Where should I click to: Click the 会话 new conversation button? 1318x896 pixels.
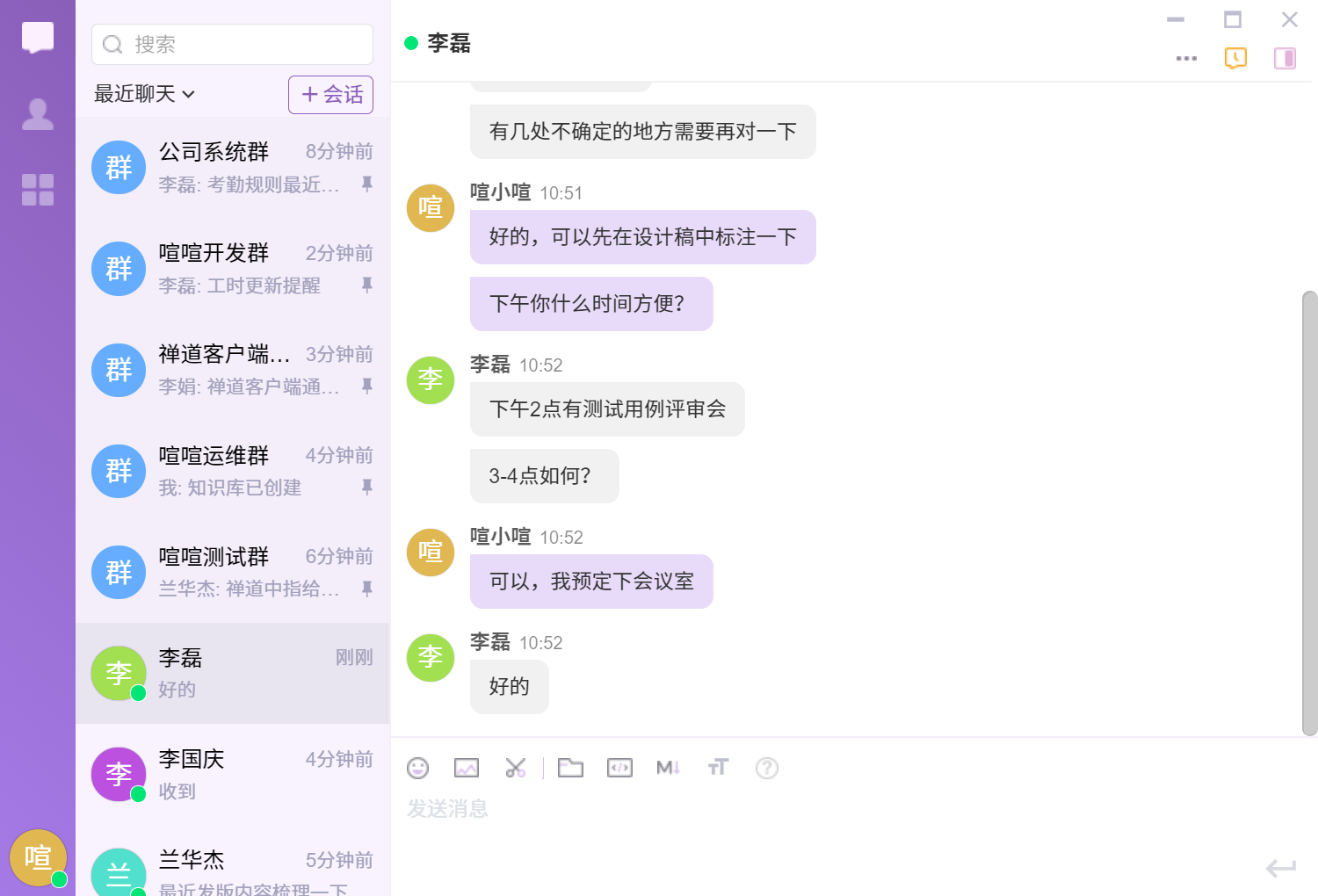pyautogui.click(x=331, y=95)
